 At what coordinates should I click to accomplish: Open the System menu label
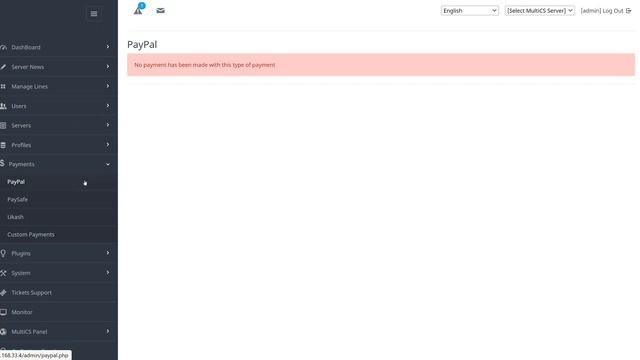[x=21, y=273]
